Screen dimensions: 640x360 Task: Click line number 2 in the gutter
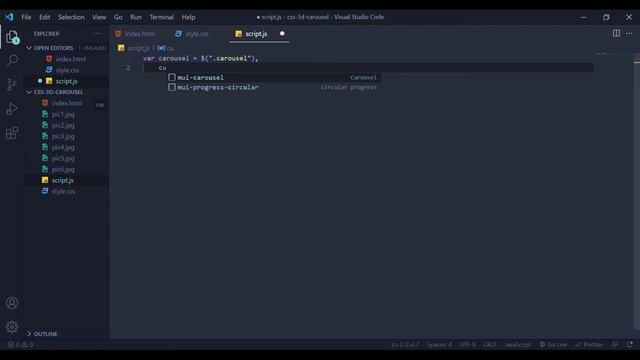[x=128, y=68]
